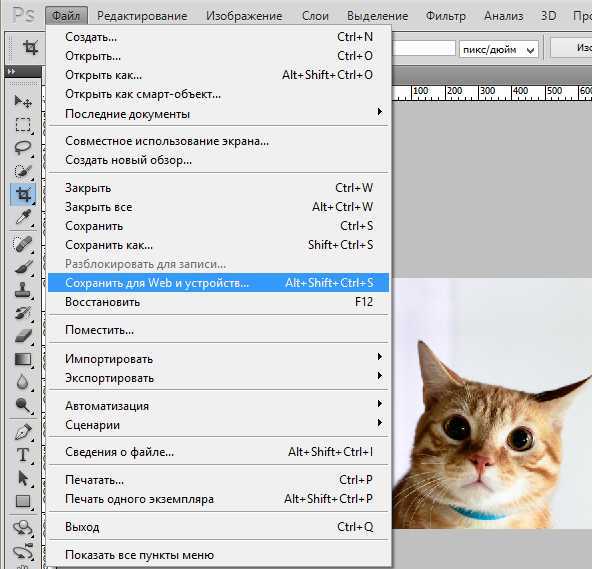Choose Сохранить для Web и устройств...
Image resolution: width=592 pixels, height=569 pixels.
point(218,283)
